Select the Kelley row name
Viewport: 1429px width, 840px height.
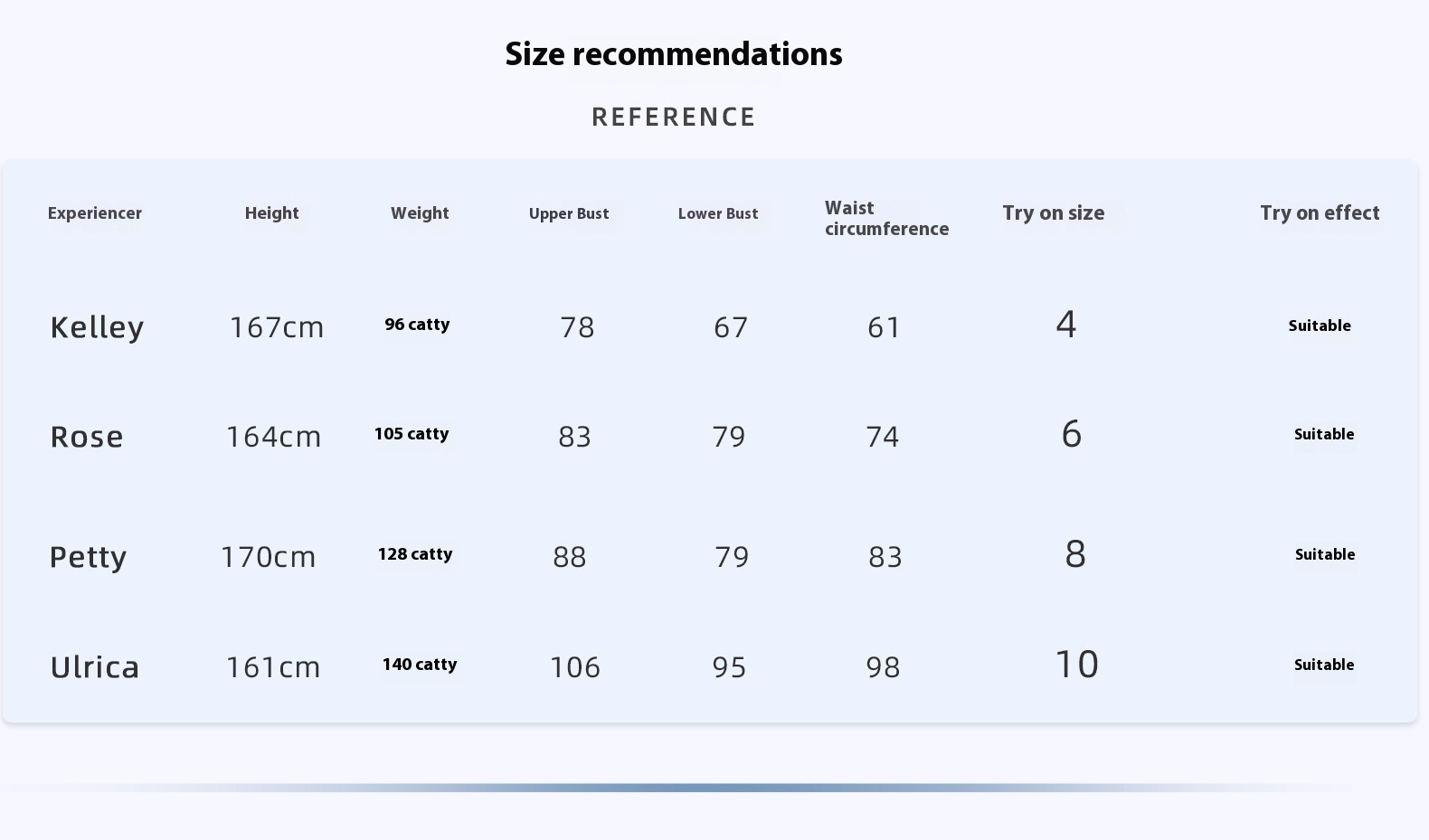97,327
